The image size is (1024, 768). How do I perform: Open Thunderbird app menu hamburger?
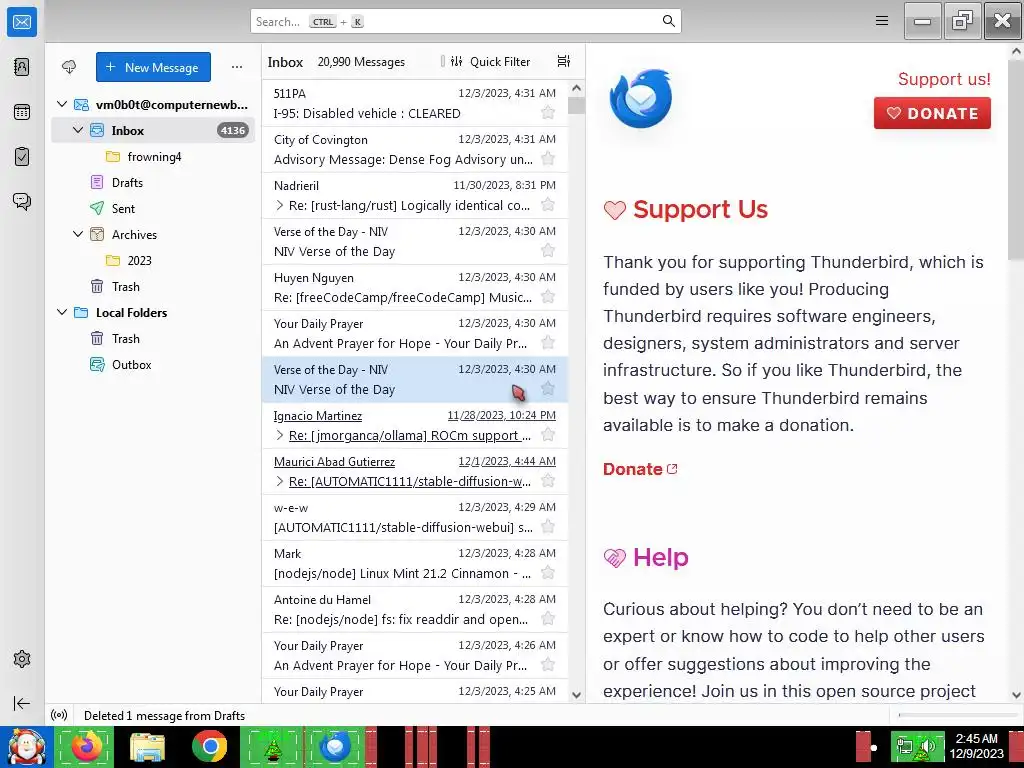[882, 21]
